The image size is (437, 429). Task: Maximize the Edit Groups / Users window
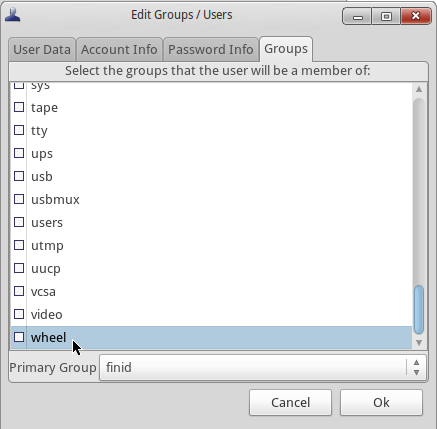point(386,16)
